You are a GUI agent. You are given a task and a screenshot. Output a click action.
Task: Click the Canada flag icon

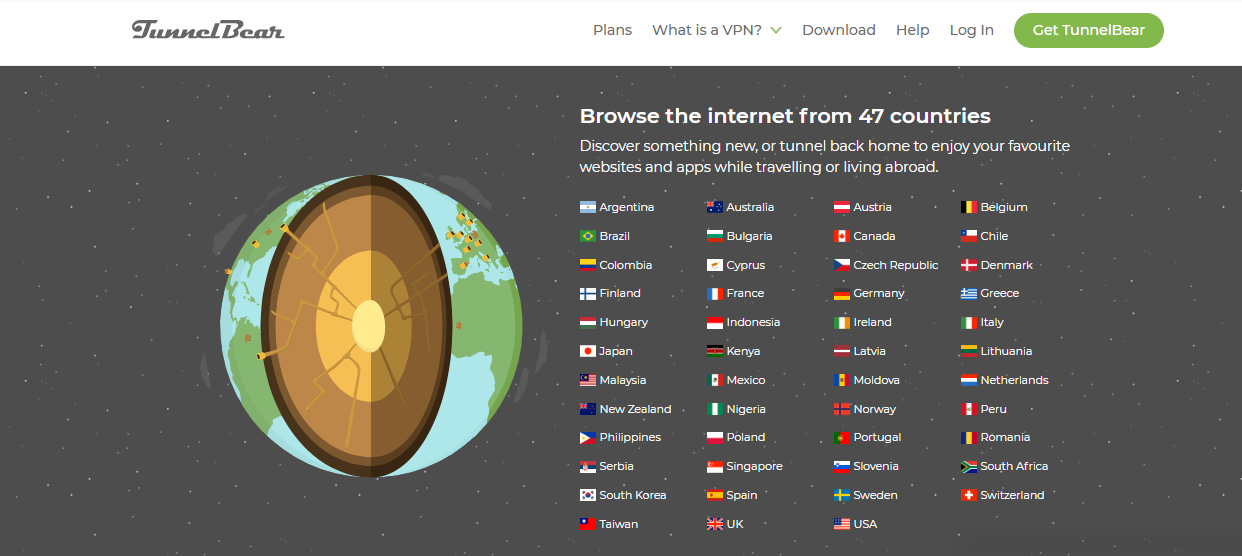(x=842, y=237)
